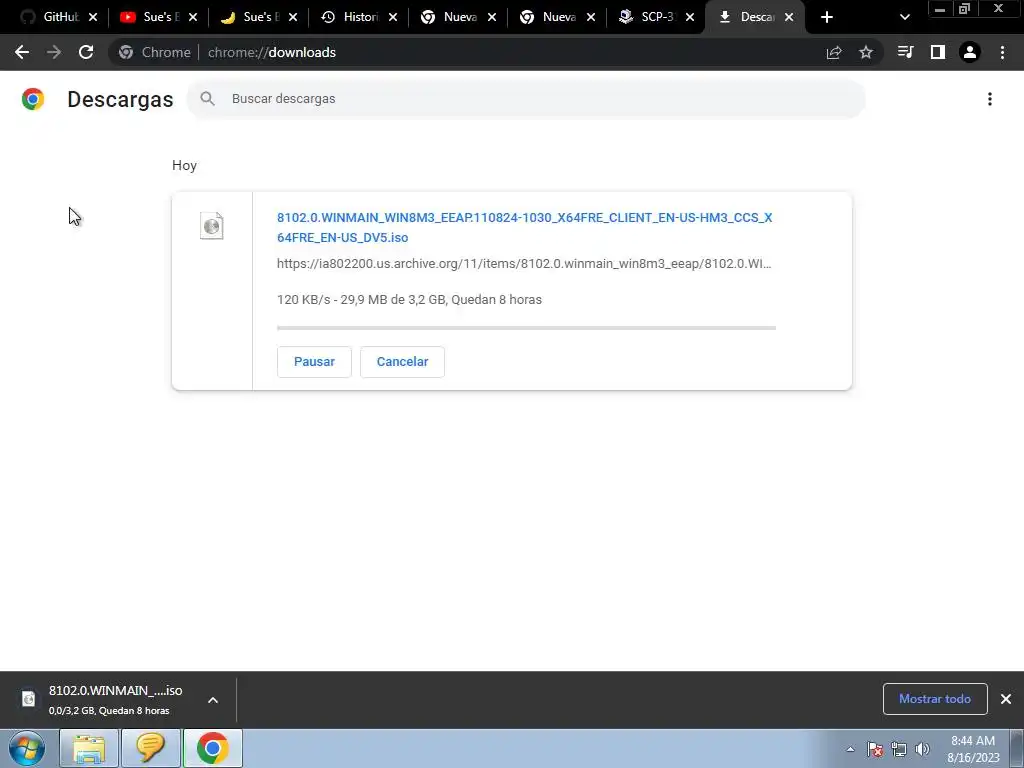Open the 8102.0.WINMAIN ISO file name link

pos(524,227)
